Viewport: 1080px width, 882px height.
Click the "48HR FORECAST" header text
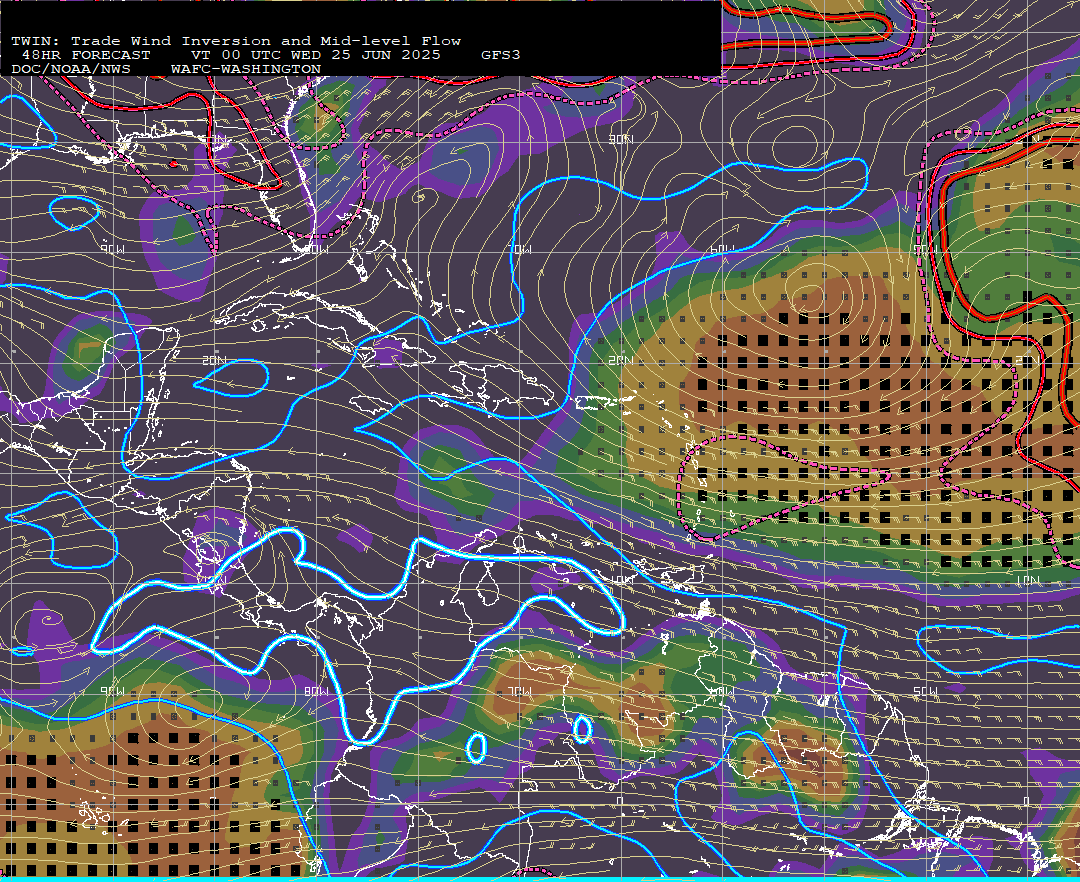[x=85, y=55]
